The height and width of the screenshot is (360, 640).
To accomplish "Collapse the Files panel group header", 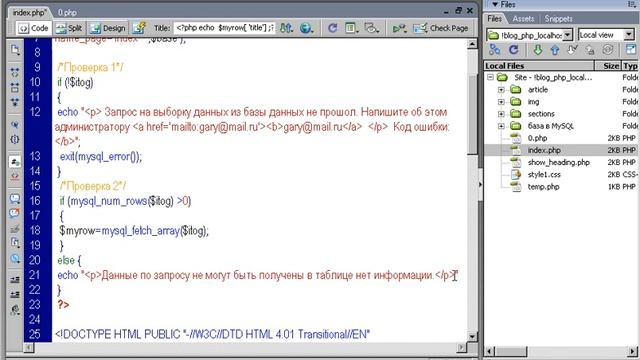I will click(504, 4).
